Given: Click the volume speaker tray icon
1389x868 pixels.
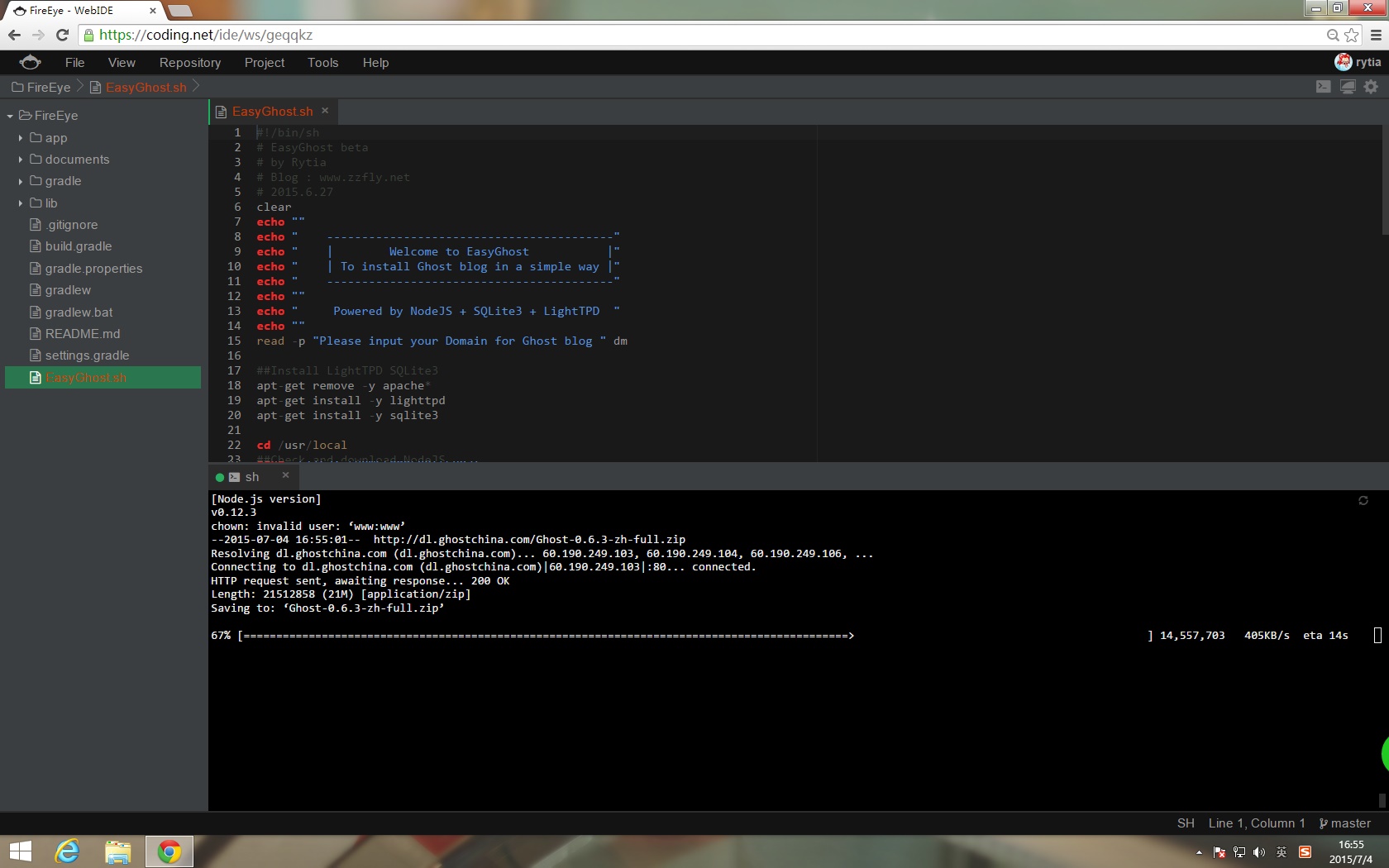Looking at the screenshot, I should 1259,852.
